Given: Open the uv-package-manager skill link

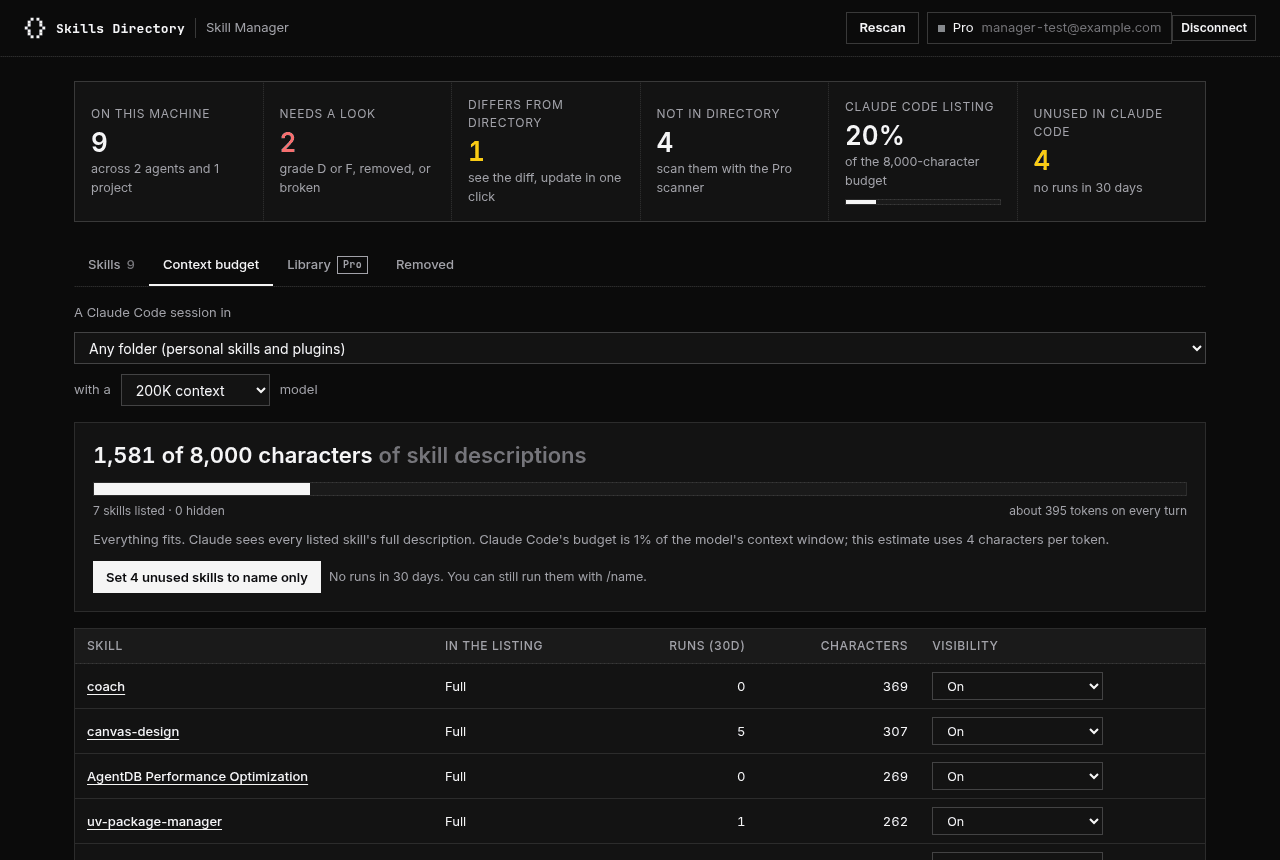Looking at the screenshot, I should (x=154, y=822).
